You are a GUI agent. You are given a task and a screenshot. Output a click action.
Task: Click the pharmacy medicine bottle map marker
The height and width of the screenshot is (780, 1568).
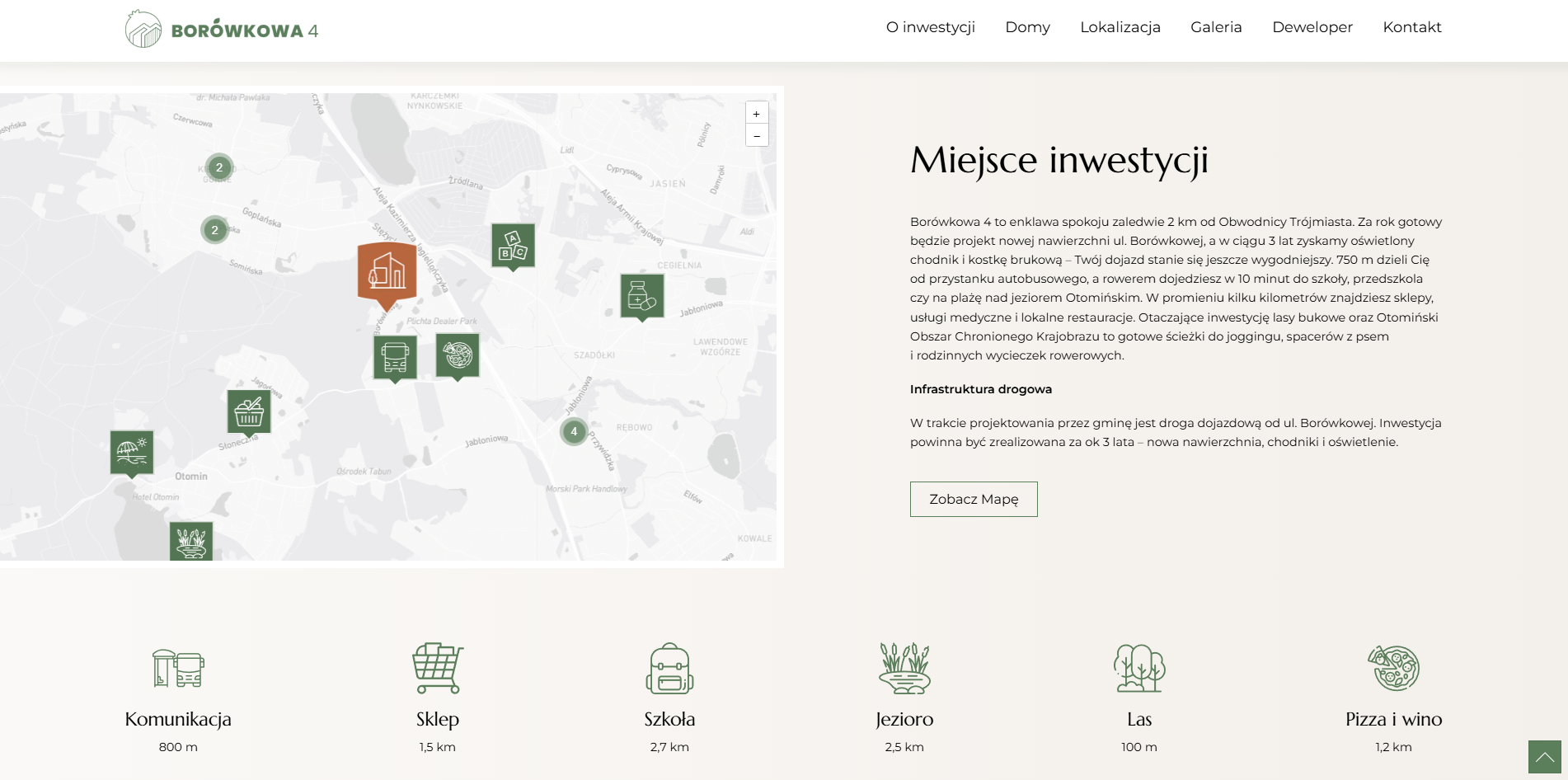pyautogui.click(x=642, y=296)
